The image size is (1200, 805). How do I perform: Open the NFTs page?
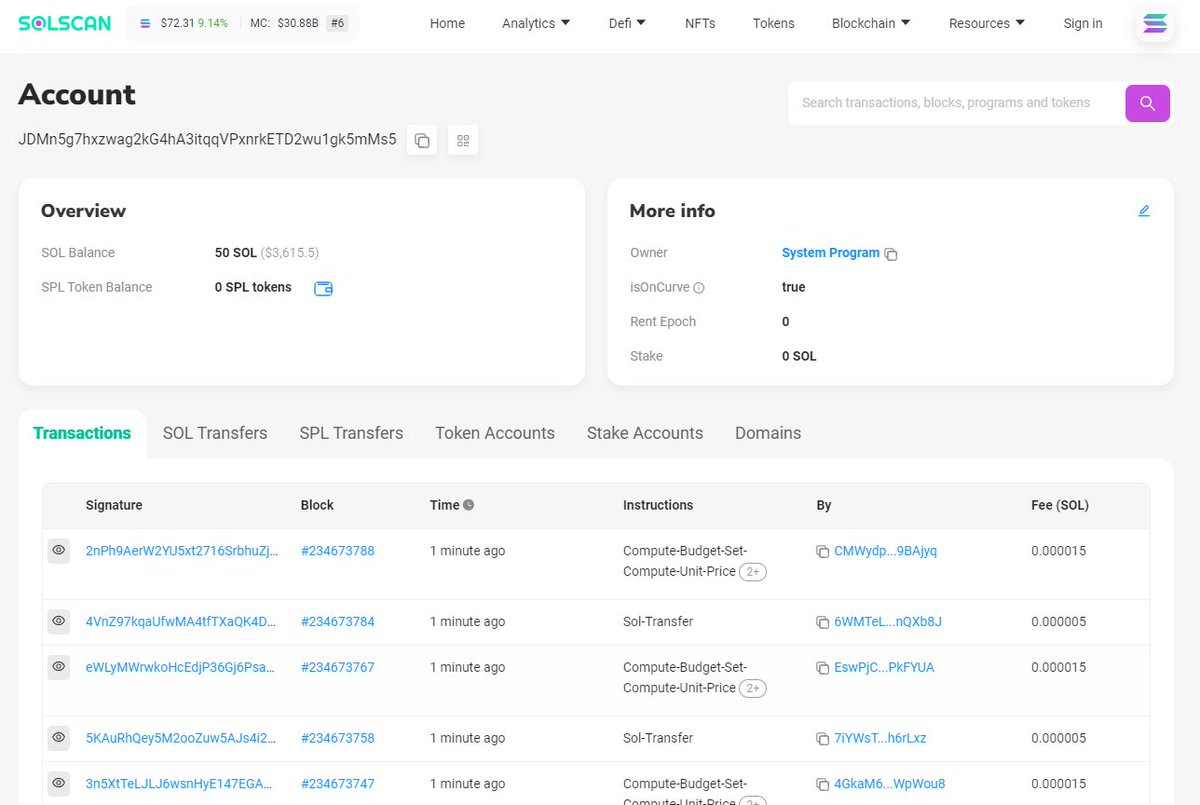[x=700, y=23]
